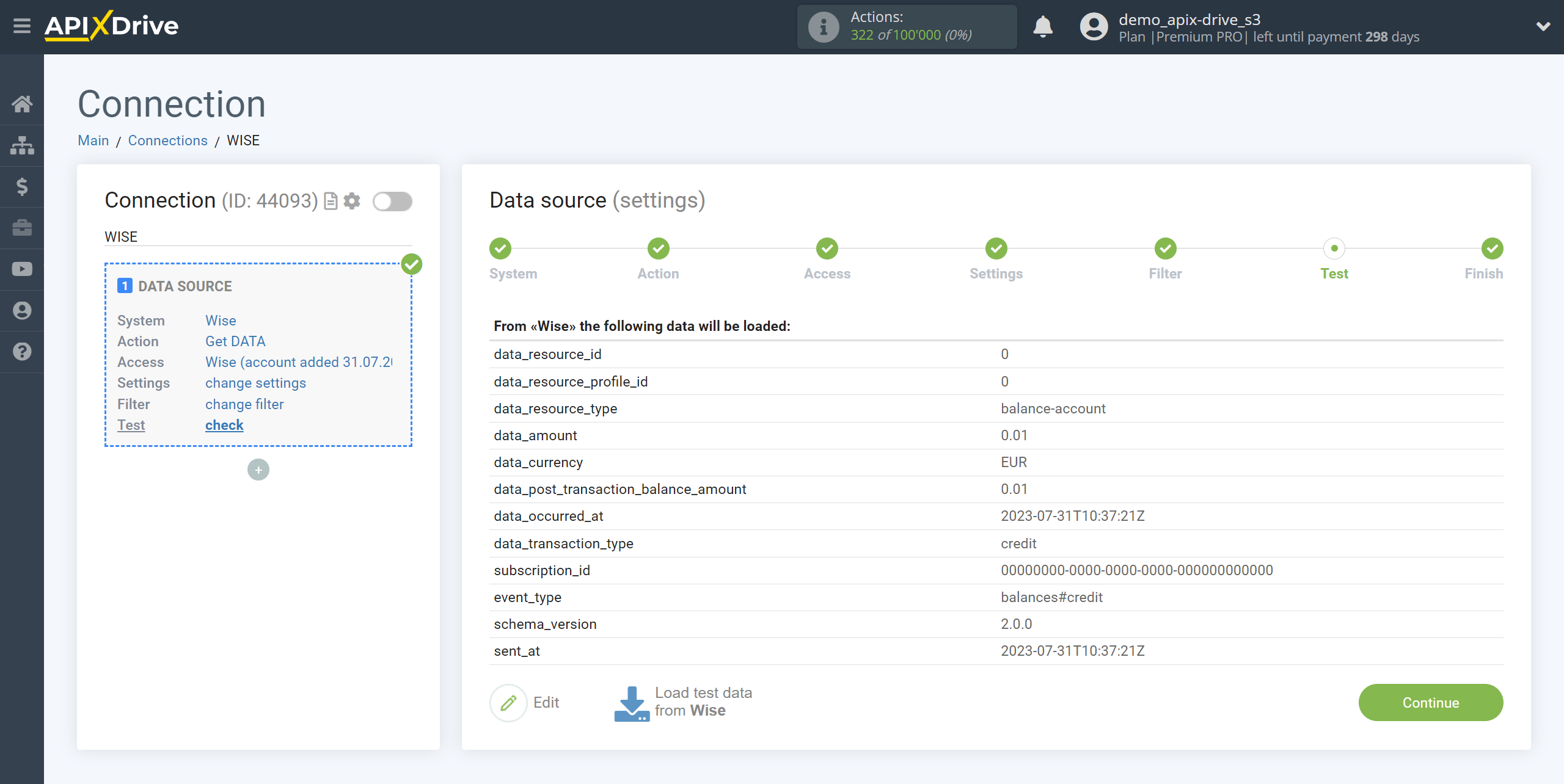The height and width of the screenshot is (784, 1564).
Task: Open the briefcase sidebar icon
Action: click(22, 228)
